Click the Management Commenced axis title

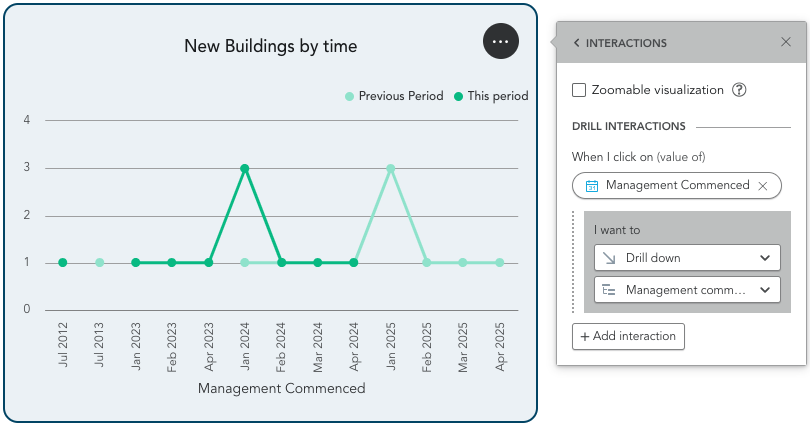click(282, 388)
